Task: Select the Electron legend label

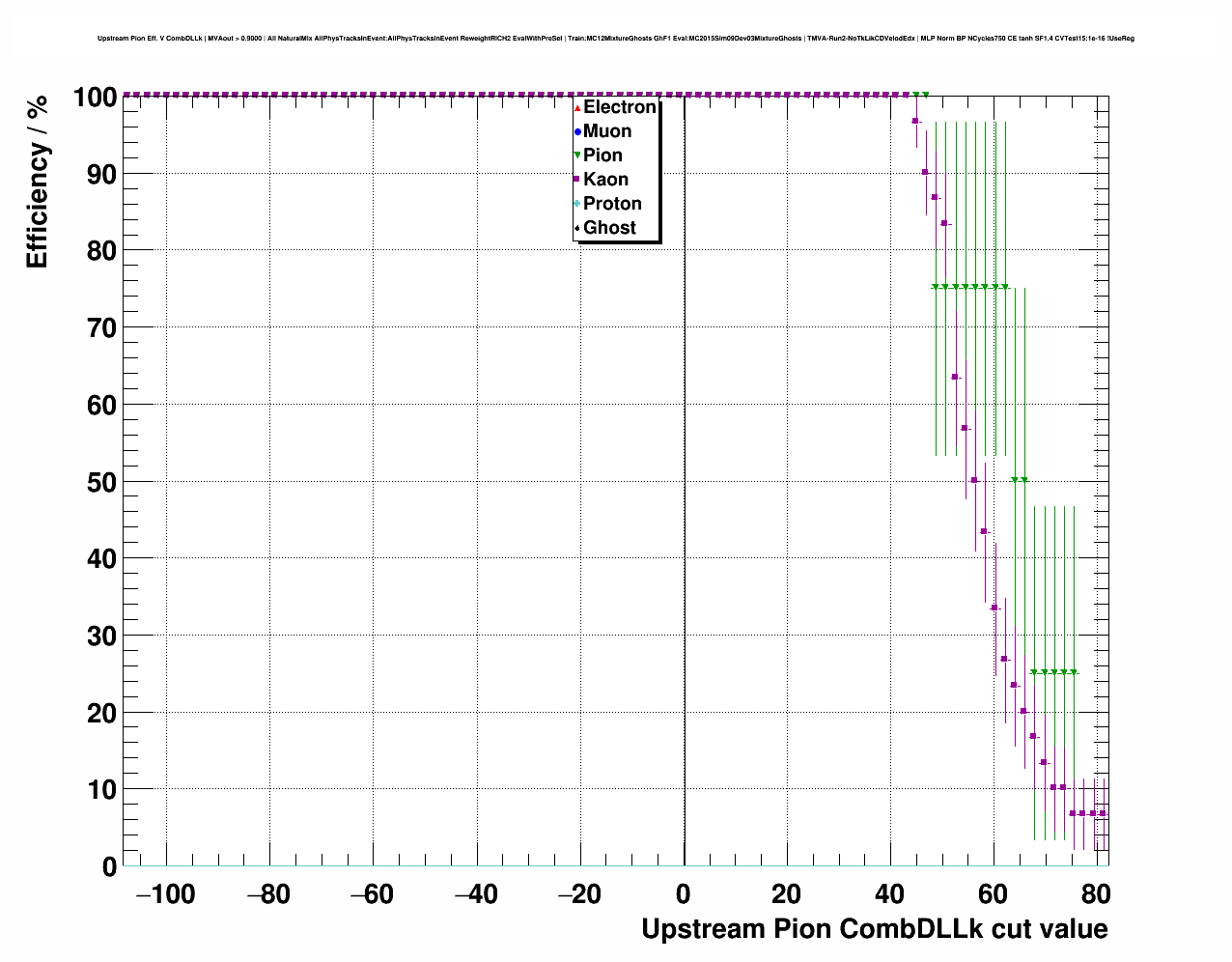Action: click(620, 107)
